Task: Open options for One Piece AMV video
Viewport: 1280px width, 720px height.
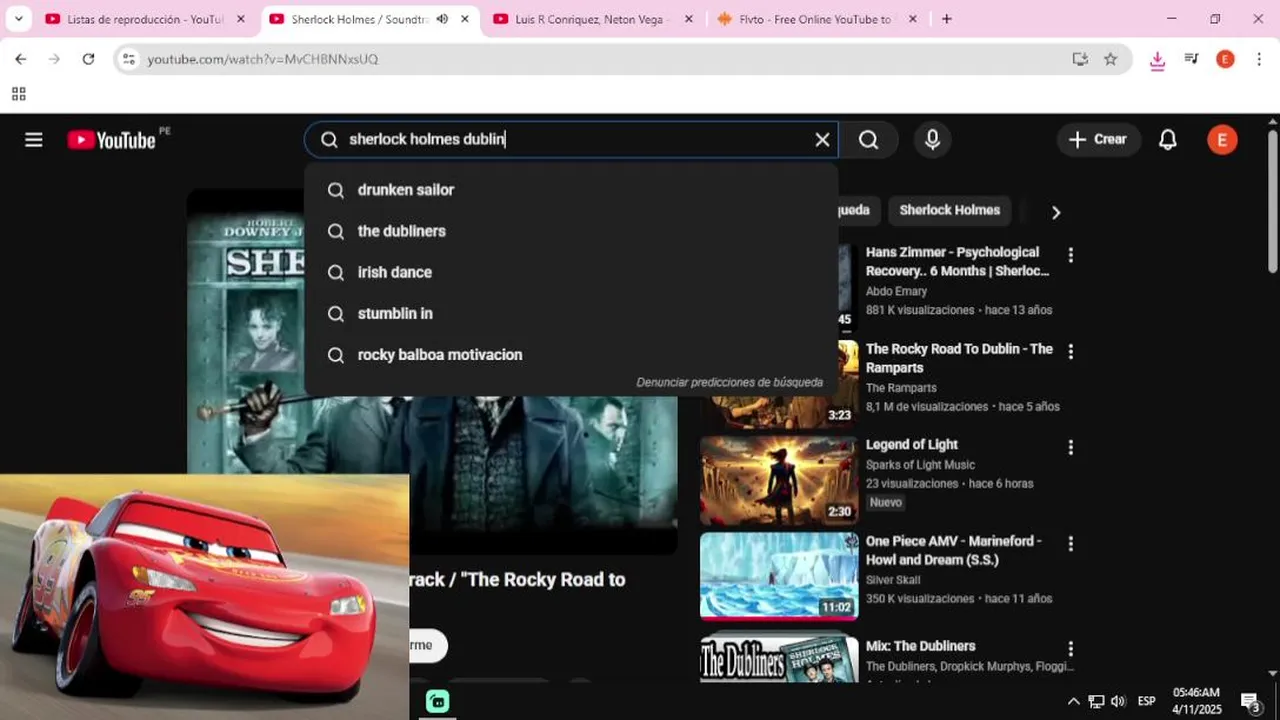Action: point(1070,544)
